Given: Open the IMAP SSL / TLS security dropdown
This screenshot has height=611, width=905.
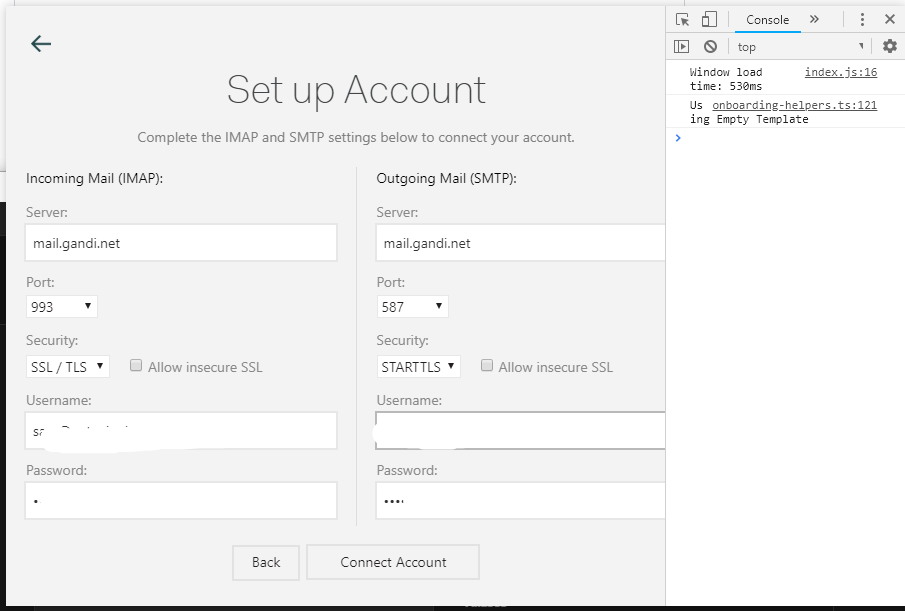Looking at the screenshot, I should coord(68,366).
